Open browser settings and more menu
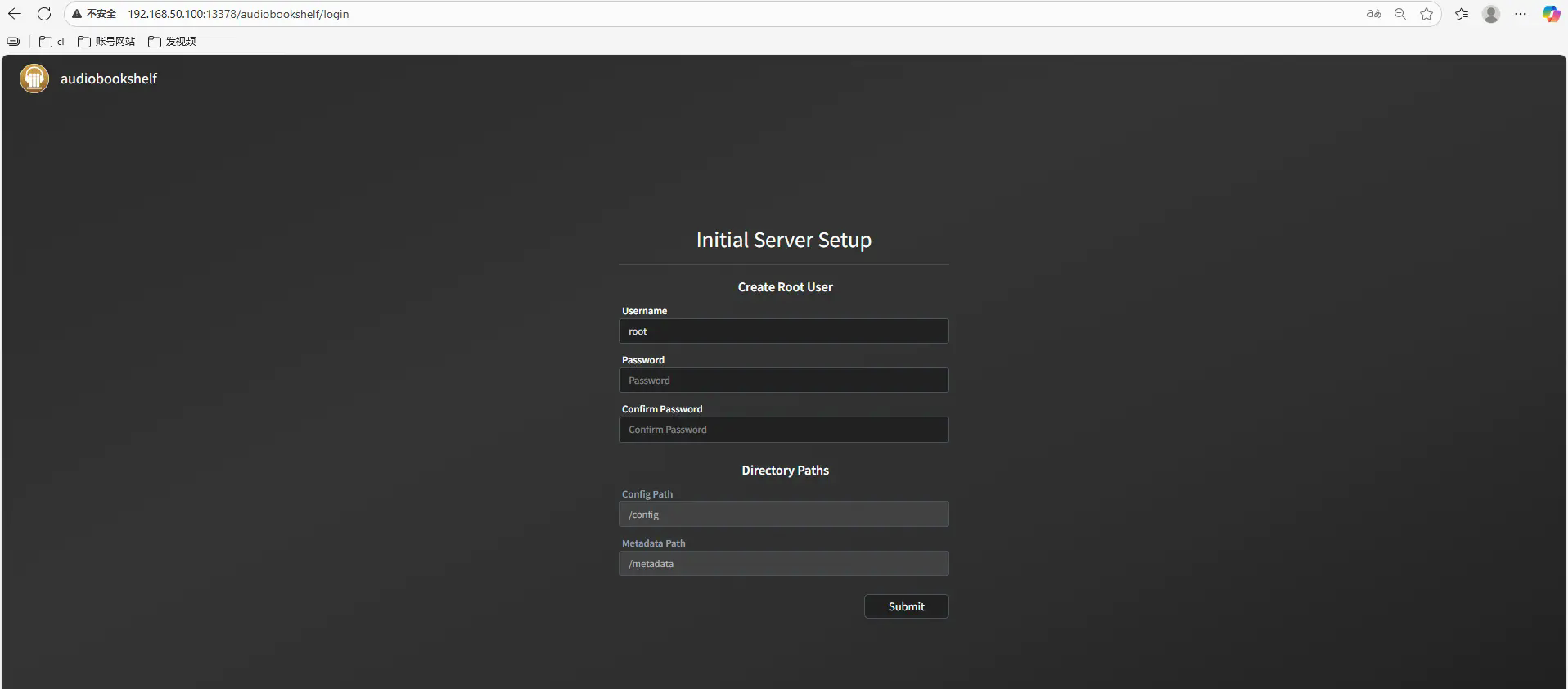The width and height of the screenshot is (1568, 689). (1521, 14)
